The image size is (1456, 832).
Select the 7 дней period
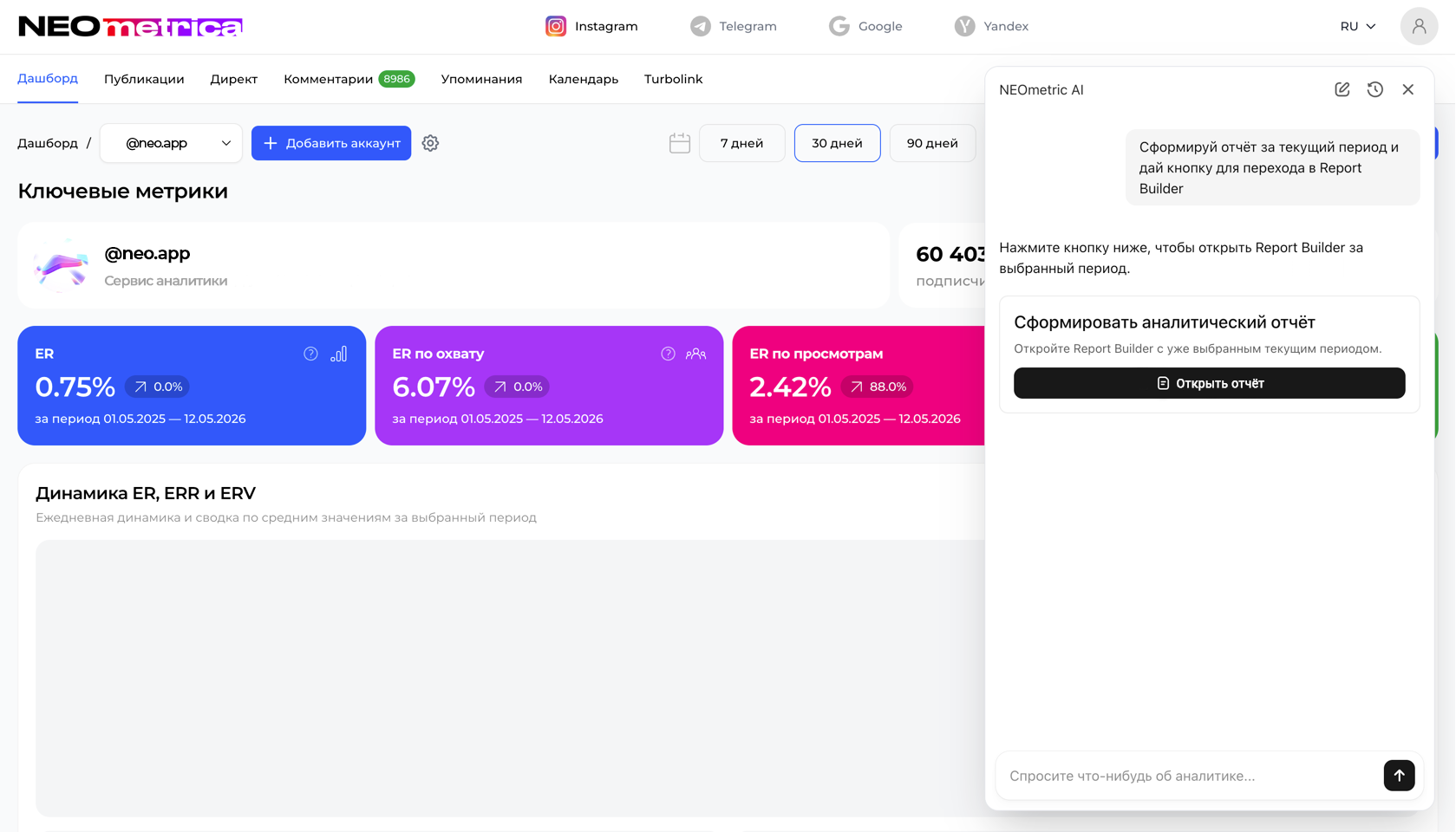[741, 143]
